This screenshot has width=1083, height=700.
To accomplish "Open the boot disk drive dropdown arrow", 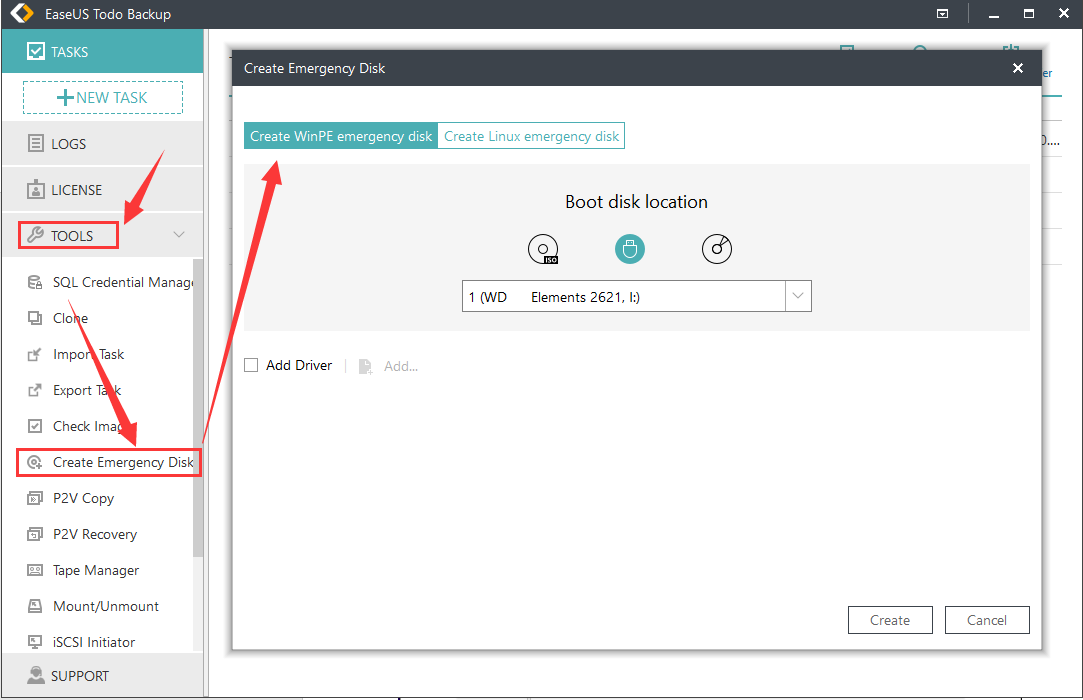I will point(798,296).
